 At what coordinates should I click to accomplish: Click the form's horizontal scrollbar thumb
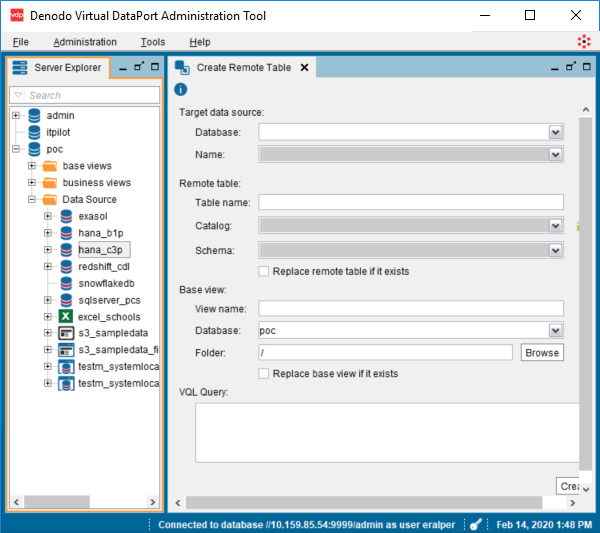point(364,502)
